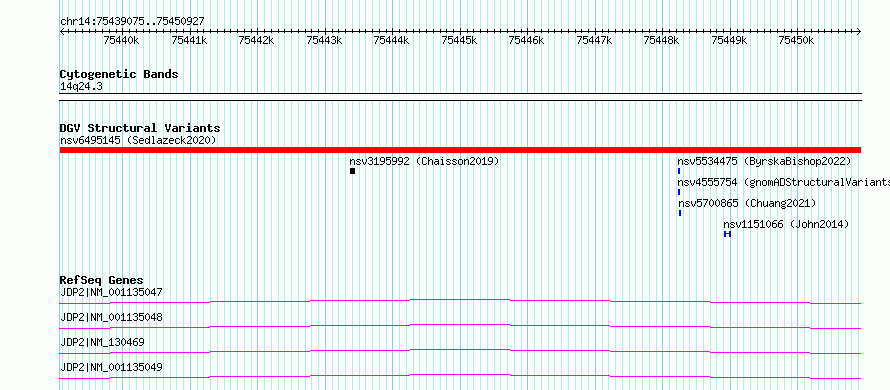Open nsv5700865 (Chuang2021) label
This screenshot has height=390, width=890.
coord(747,203)
